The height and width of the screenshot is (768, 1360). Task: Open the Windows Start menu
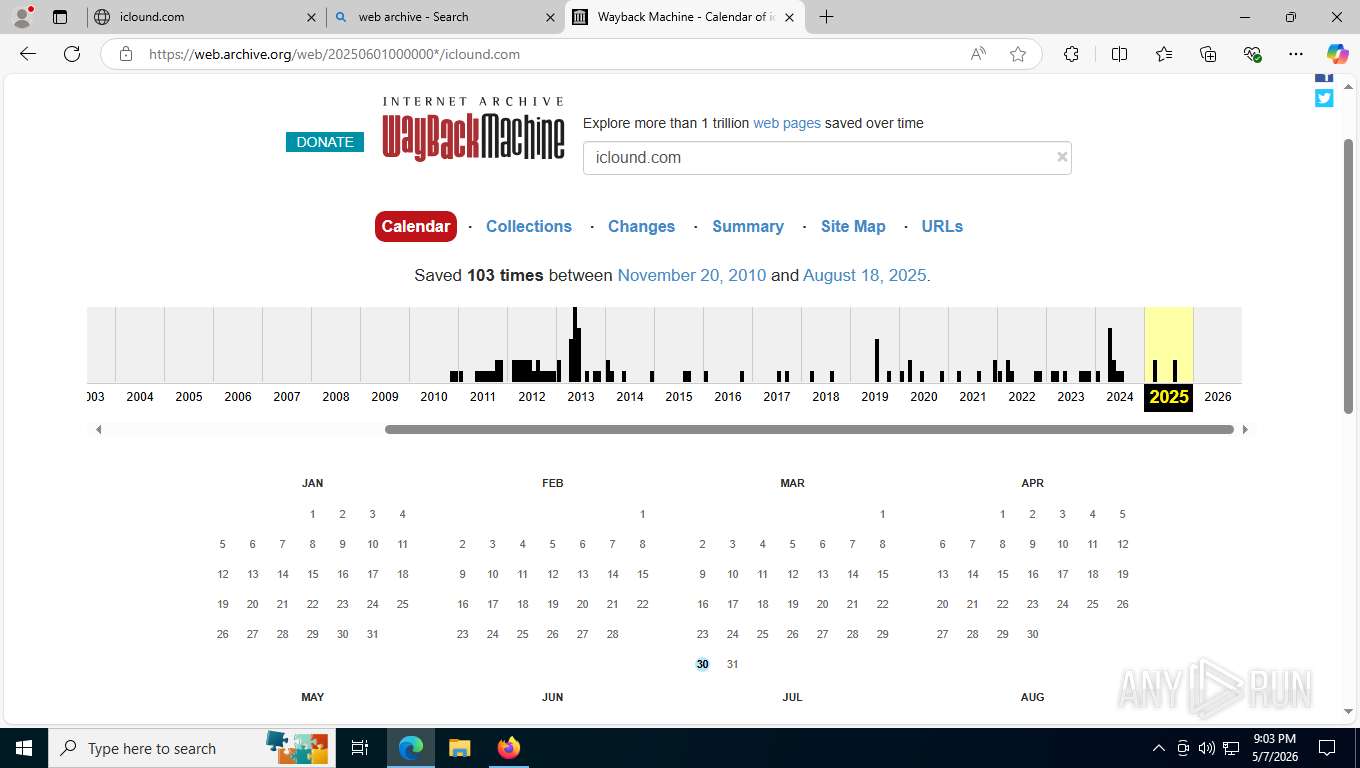(24, 748)
